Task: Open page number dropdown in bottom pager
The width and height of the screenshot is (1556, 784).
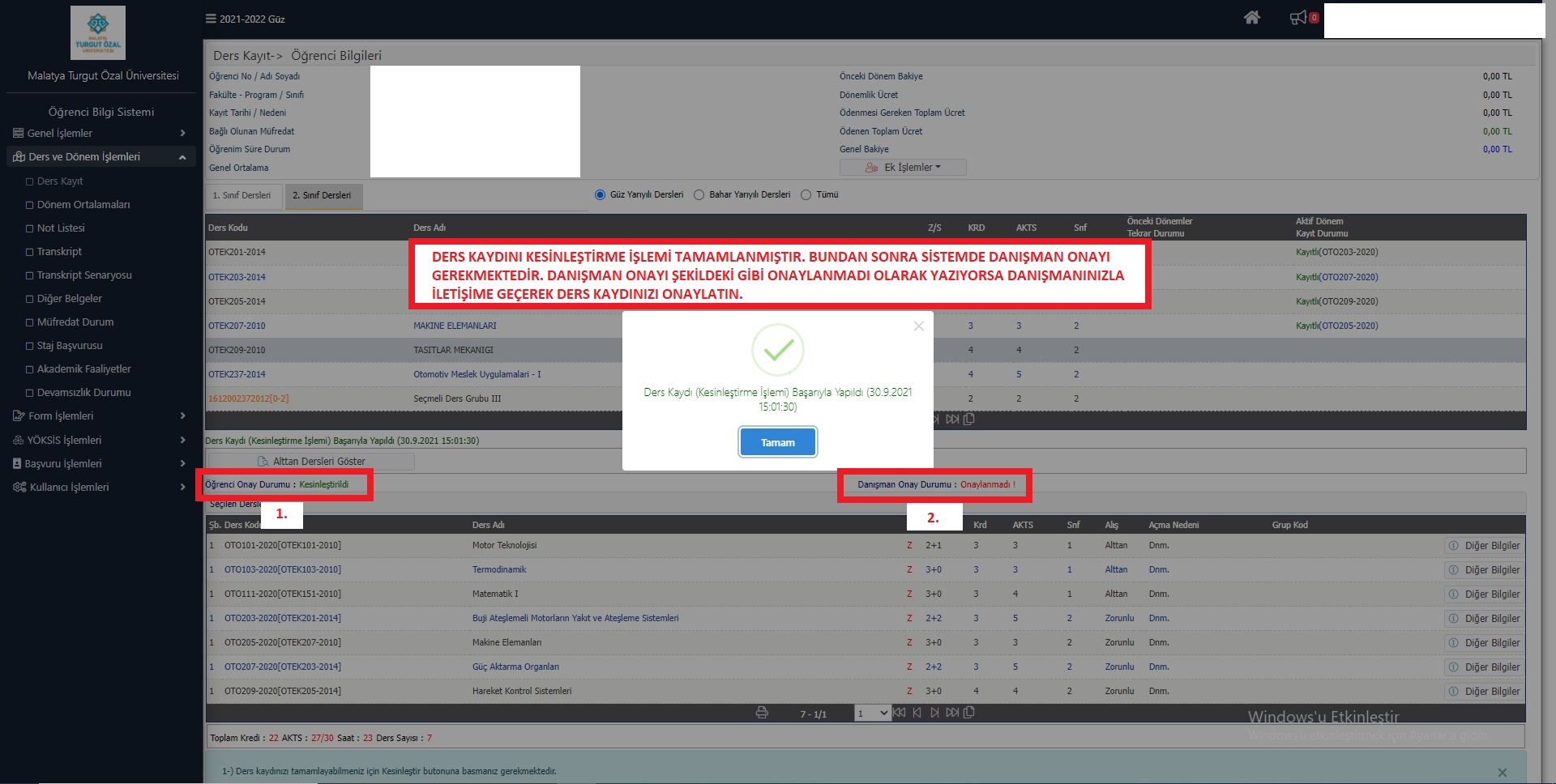Action: 873,714
